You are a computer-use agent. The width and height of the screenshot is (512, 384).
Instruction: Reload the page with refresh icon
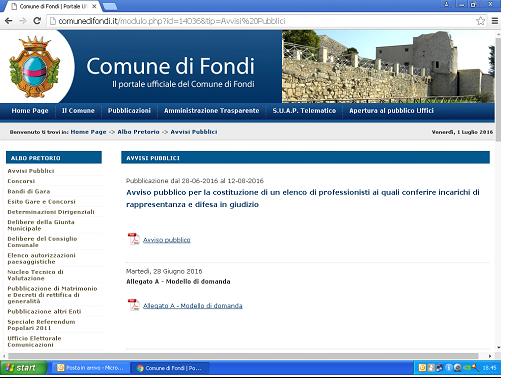(37, 21)
